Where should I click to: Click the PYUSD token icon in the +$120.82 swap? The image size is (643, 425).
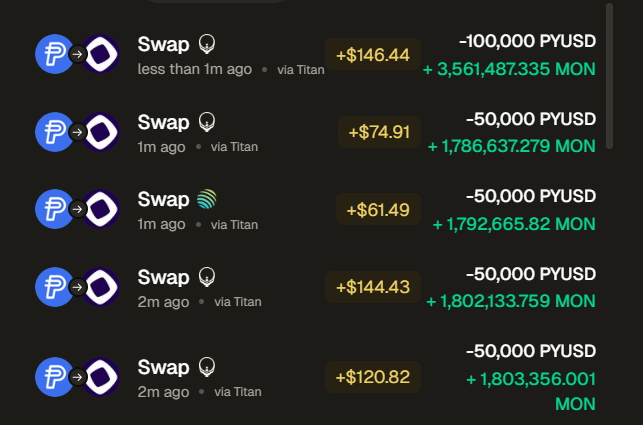click(x=54, y=376)
